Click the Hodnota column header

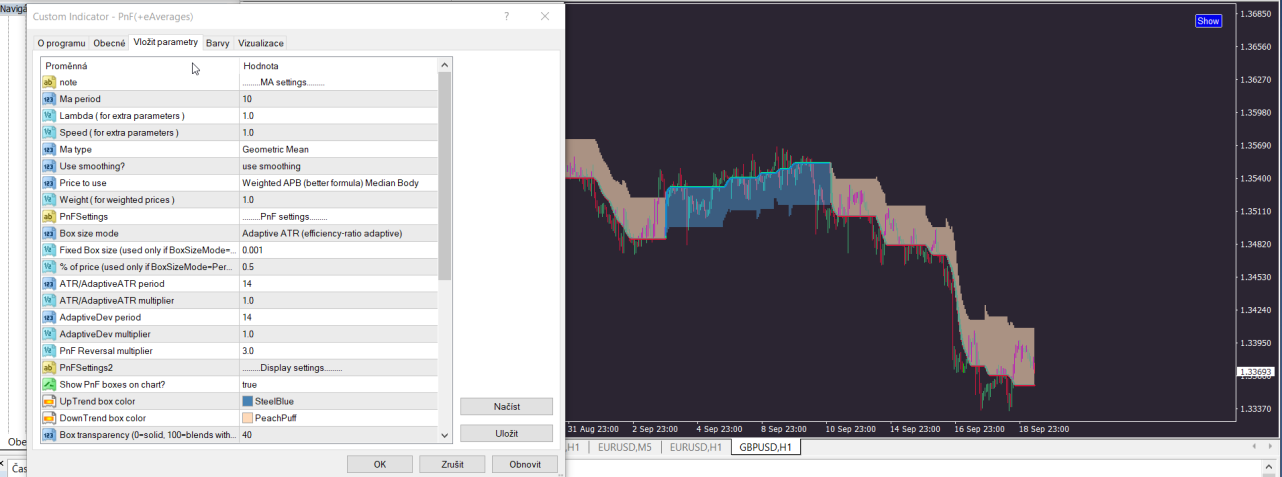pyautogui.click(x=339, y=65)
